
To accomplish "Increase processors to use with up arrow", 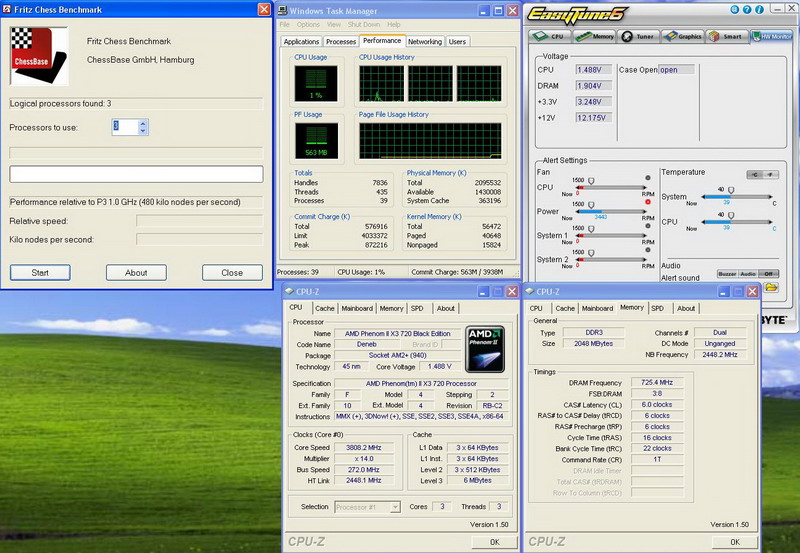I will click(143, 123).
